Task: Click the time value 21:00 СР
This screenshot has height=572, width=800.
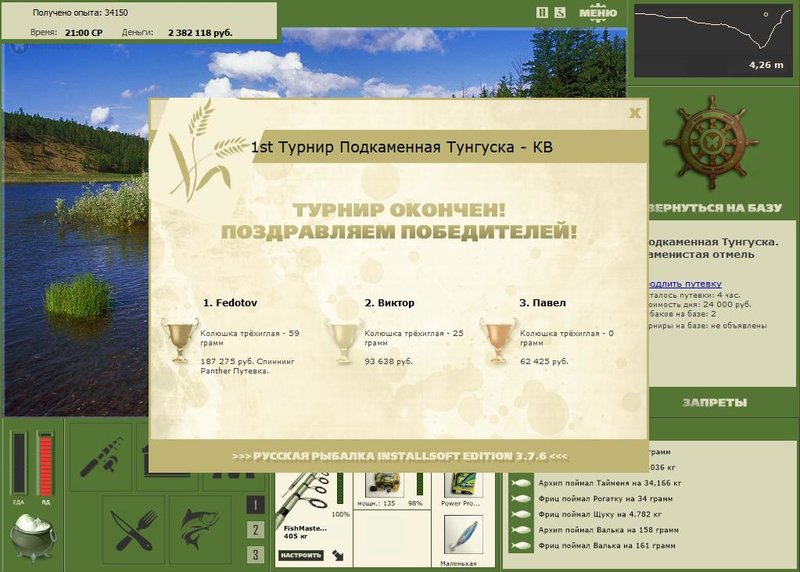Action: [84, 33]
